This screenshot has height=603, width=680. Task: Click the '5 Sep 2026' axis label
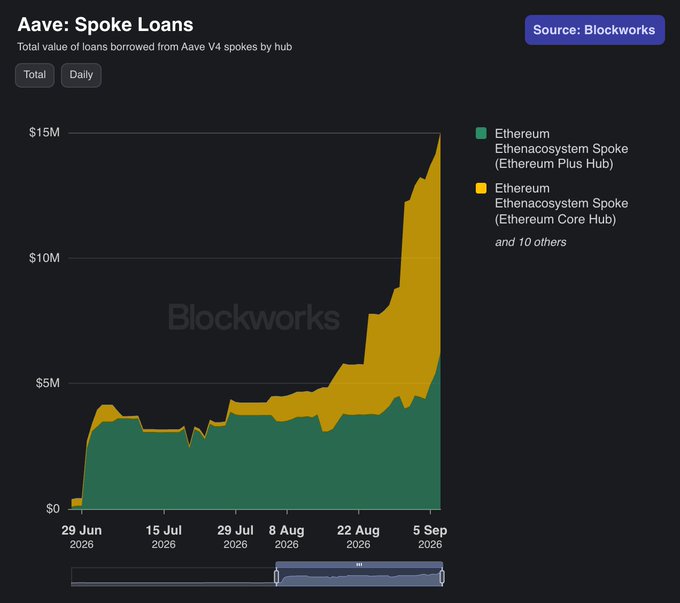430,537
